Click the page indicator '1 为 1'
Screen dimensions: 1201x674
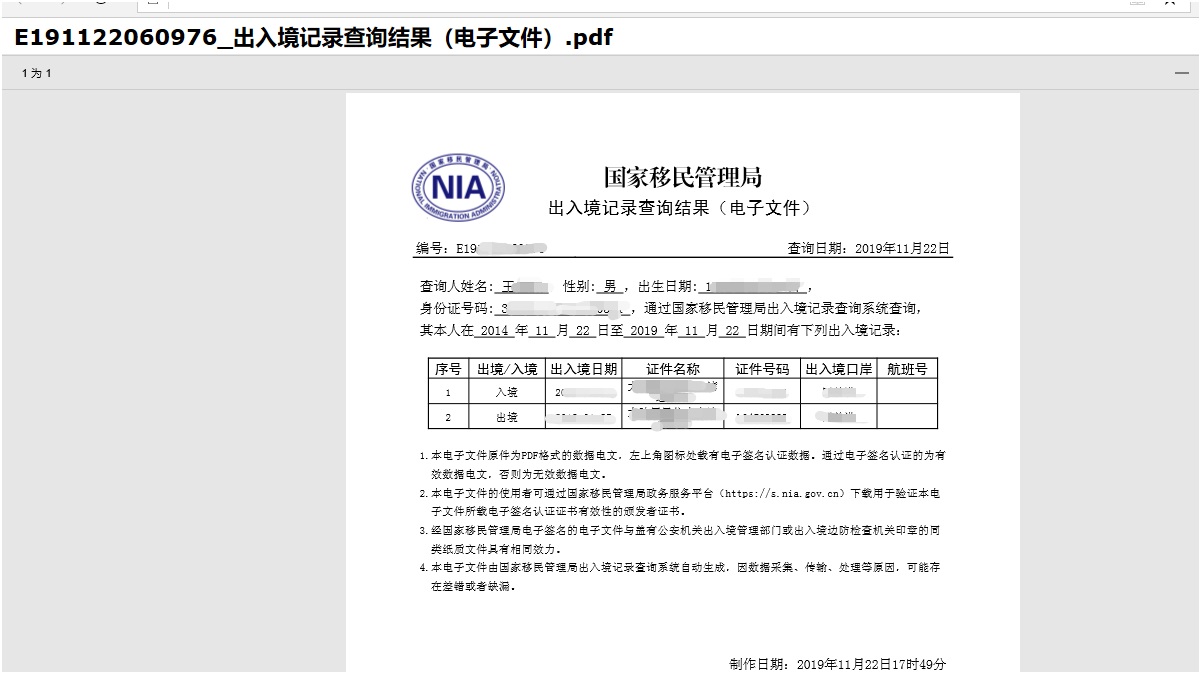point(36,73)
